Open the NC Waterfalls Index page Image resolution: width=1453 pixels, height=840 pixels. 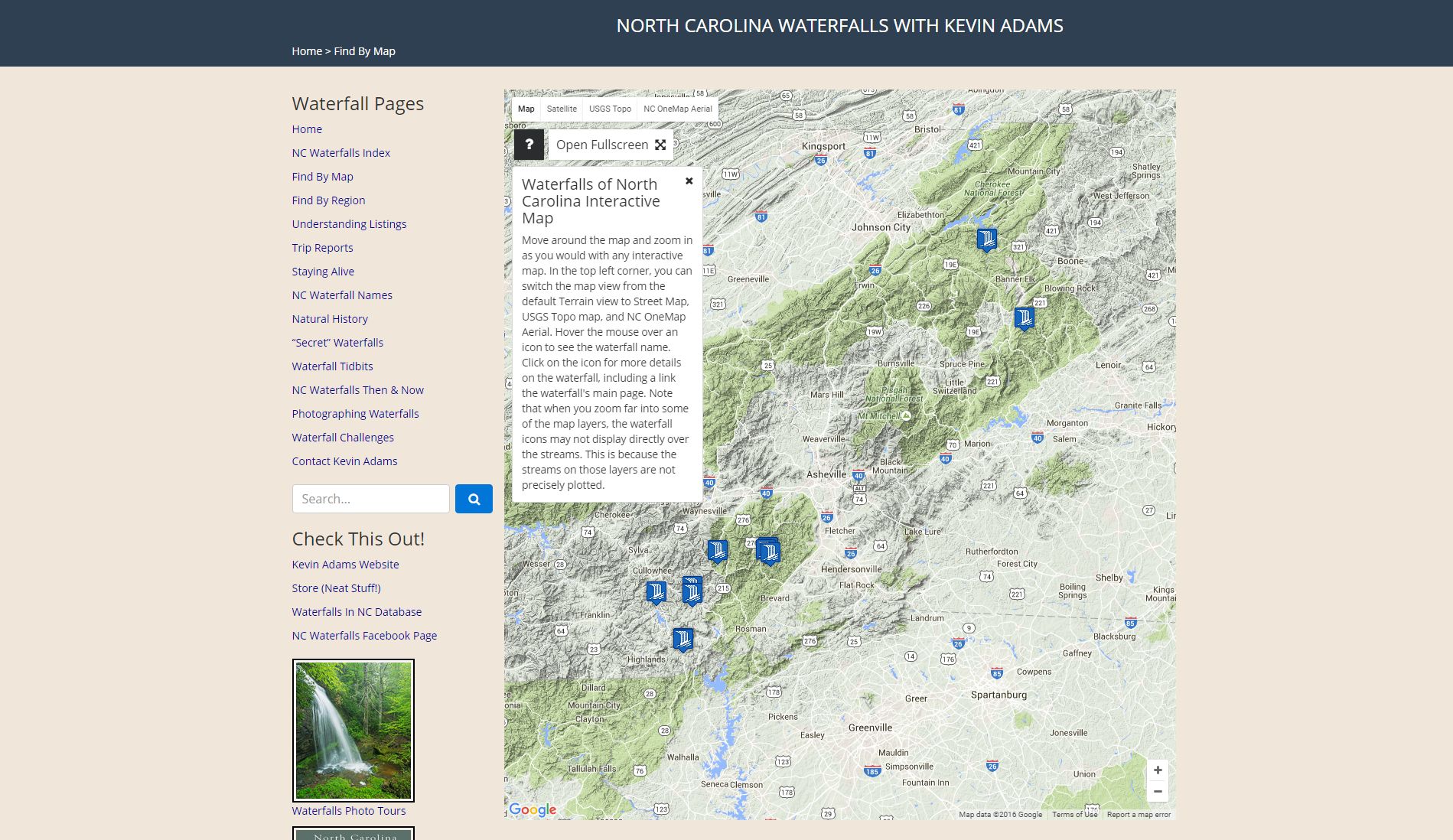pyautogui.click(x=340, y=152)
